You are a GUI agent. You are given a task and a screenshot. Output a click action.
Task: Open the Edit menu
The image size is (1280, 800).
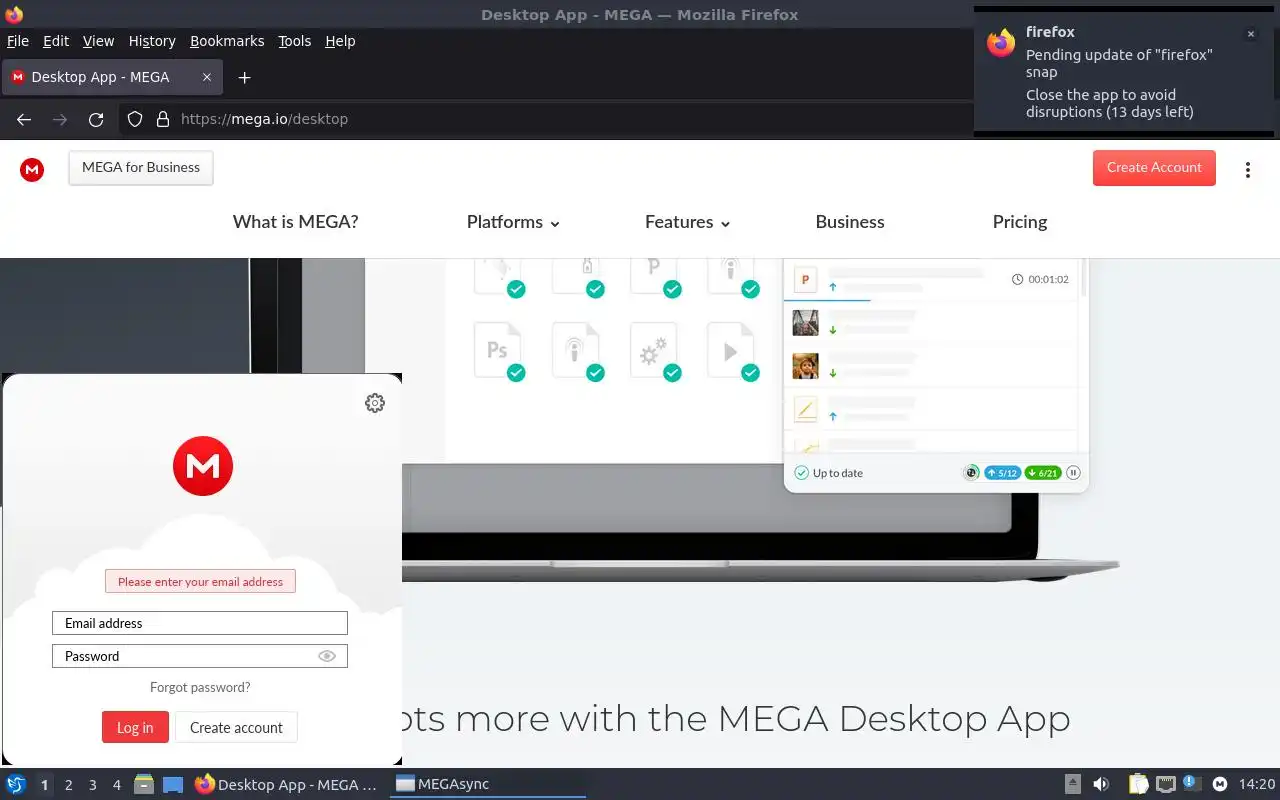56,41
